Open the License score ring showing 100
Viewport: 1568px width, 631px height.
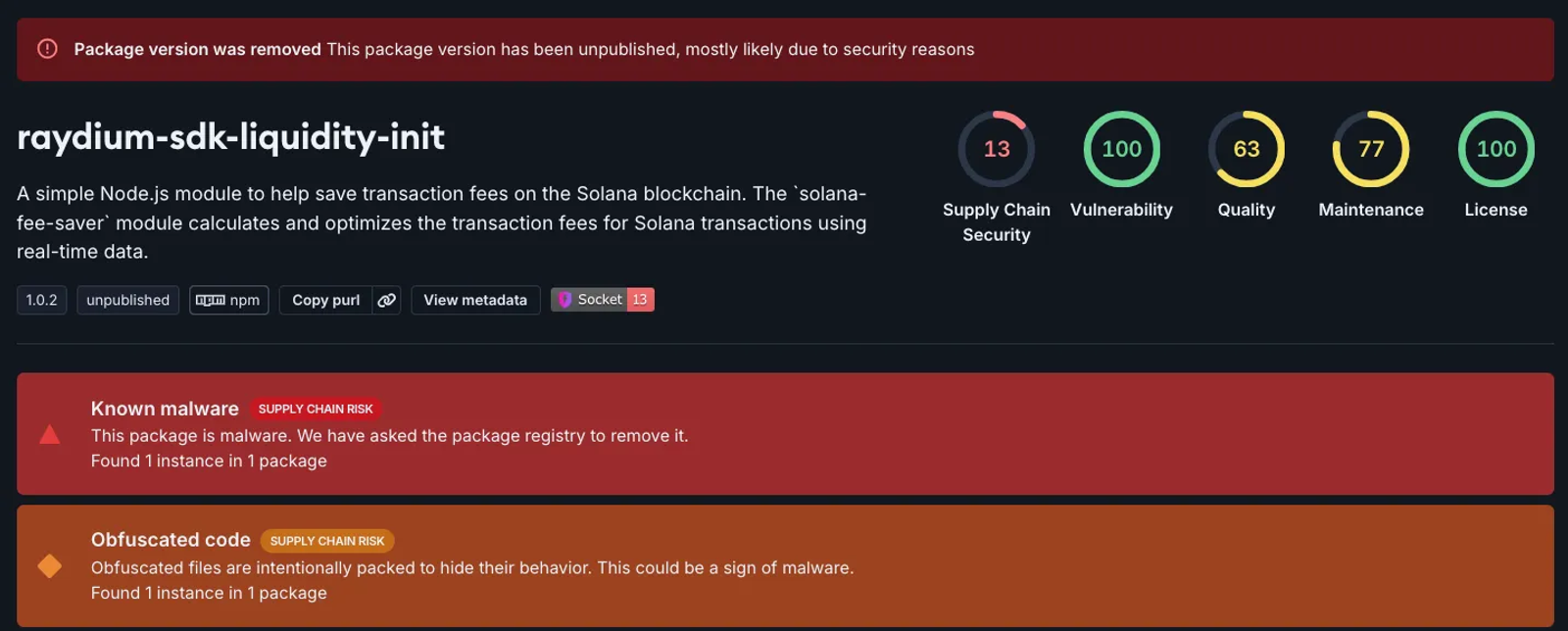click(1495, 149)
